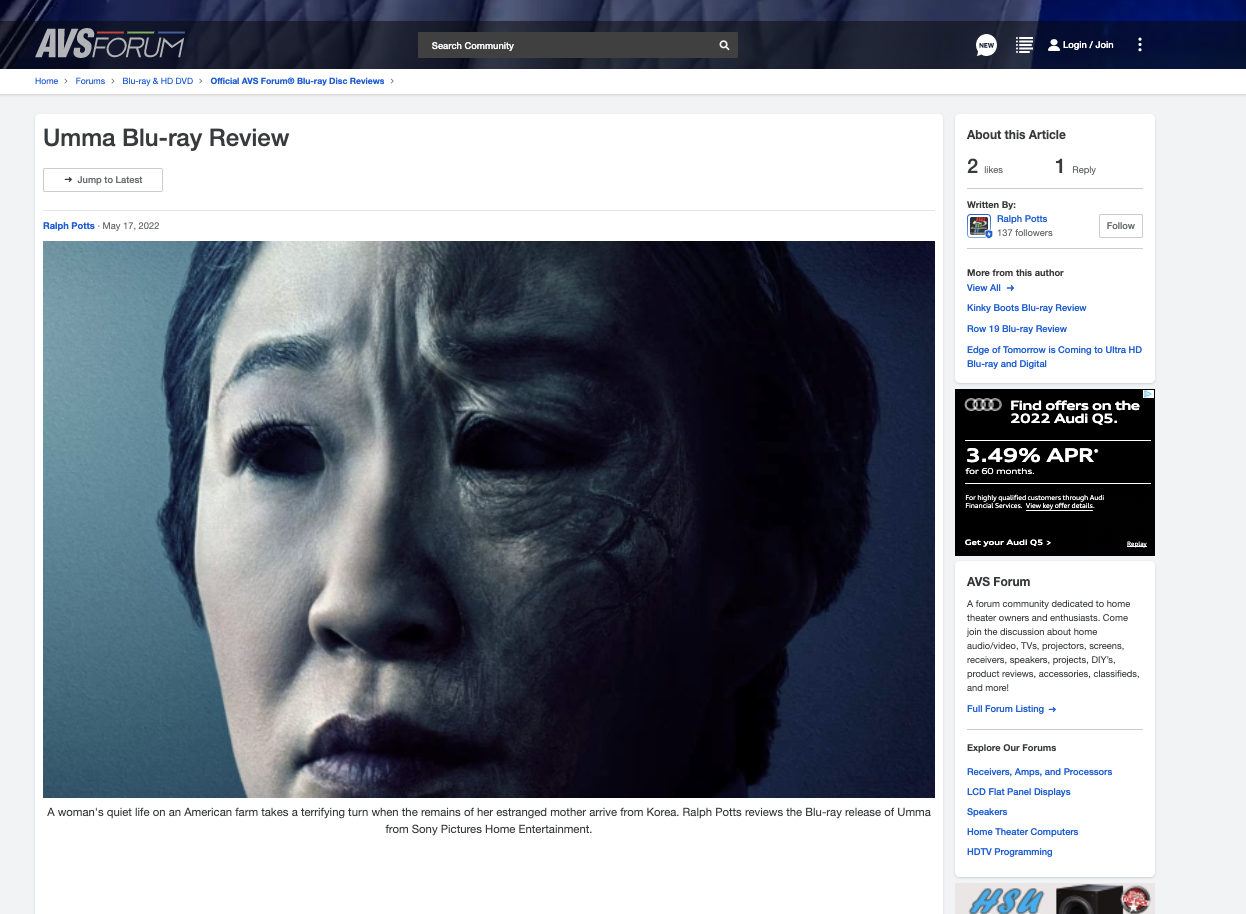
Task: Open Row 19 Blu-ray Review link
Action: (1017, 329)
